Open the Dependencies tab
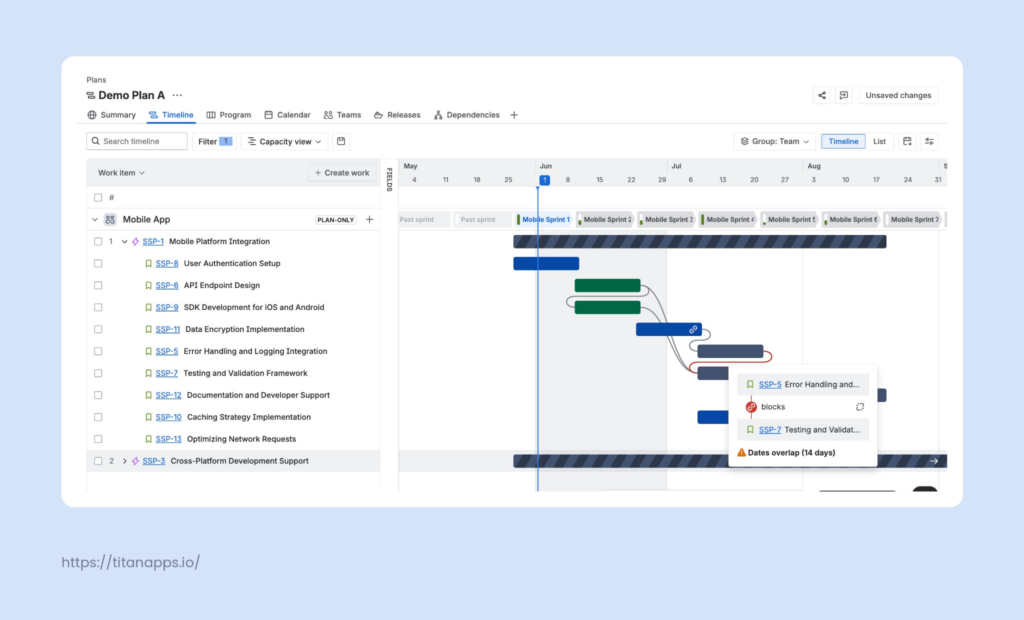This screenshot has width=1024, height=620. pos(467,115)
